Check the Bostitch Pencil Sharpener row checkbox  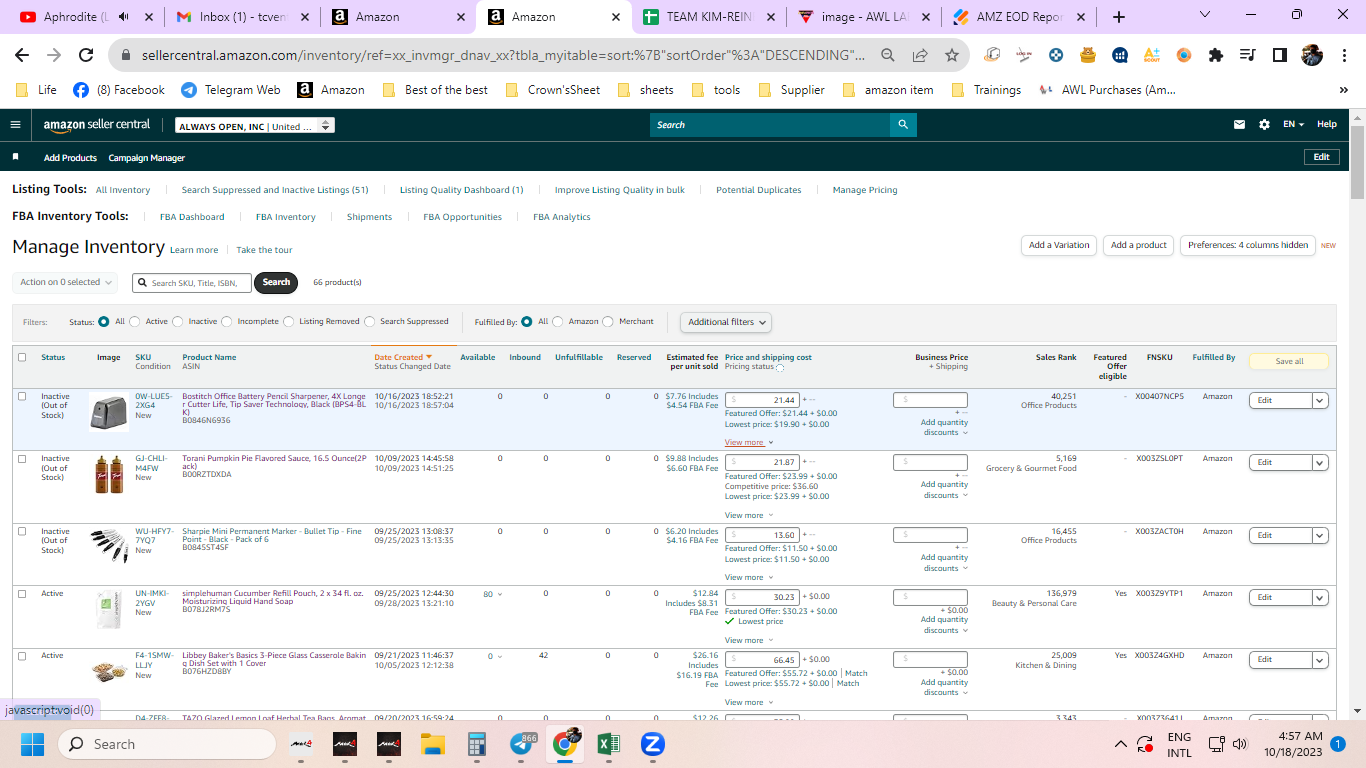click(22, 396)
